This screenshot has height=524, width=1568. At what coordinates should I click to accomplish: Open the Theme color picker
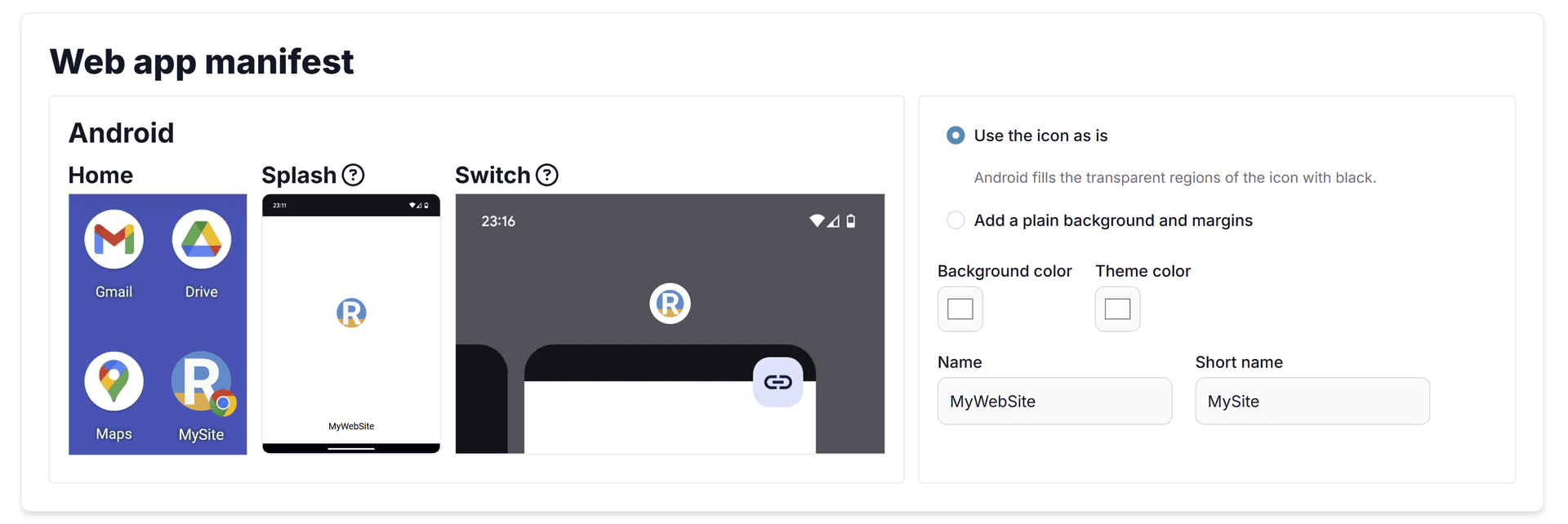[x=1117, y=309]
